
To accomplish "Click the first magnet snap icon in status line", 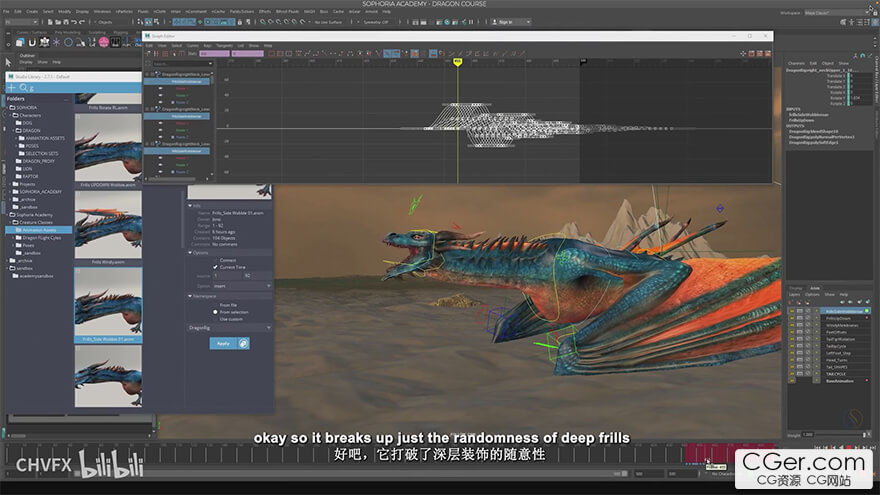I will [x=263, y=22].
